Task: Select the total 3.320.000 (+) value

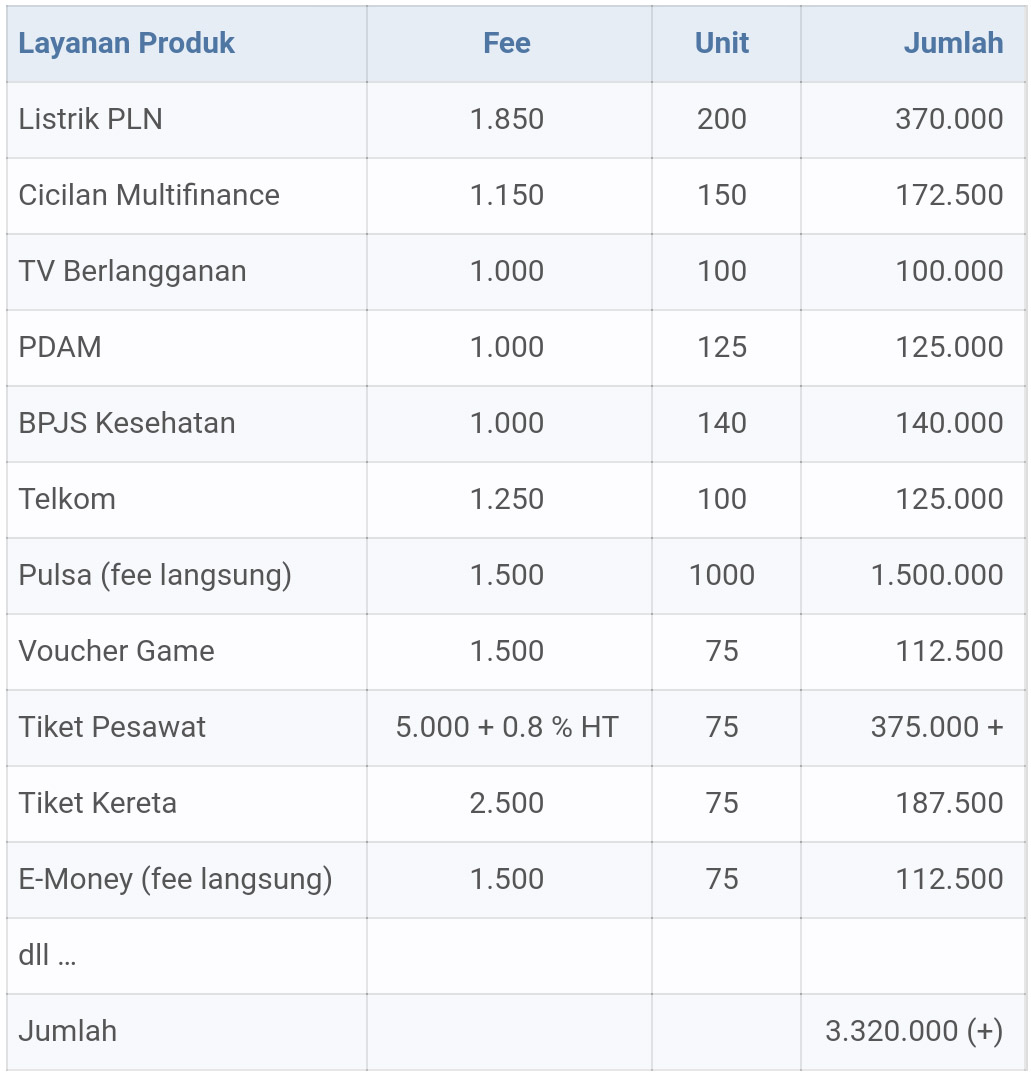Action: click(x=914, y=1032)
